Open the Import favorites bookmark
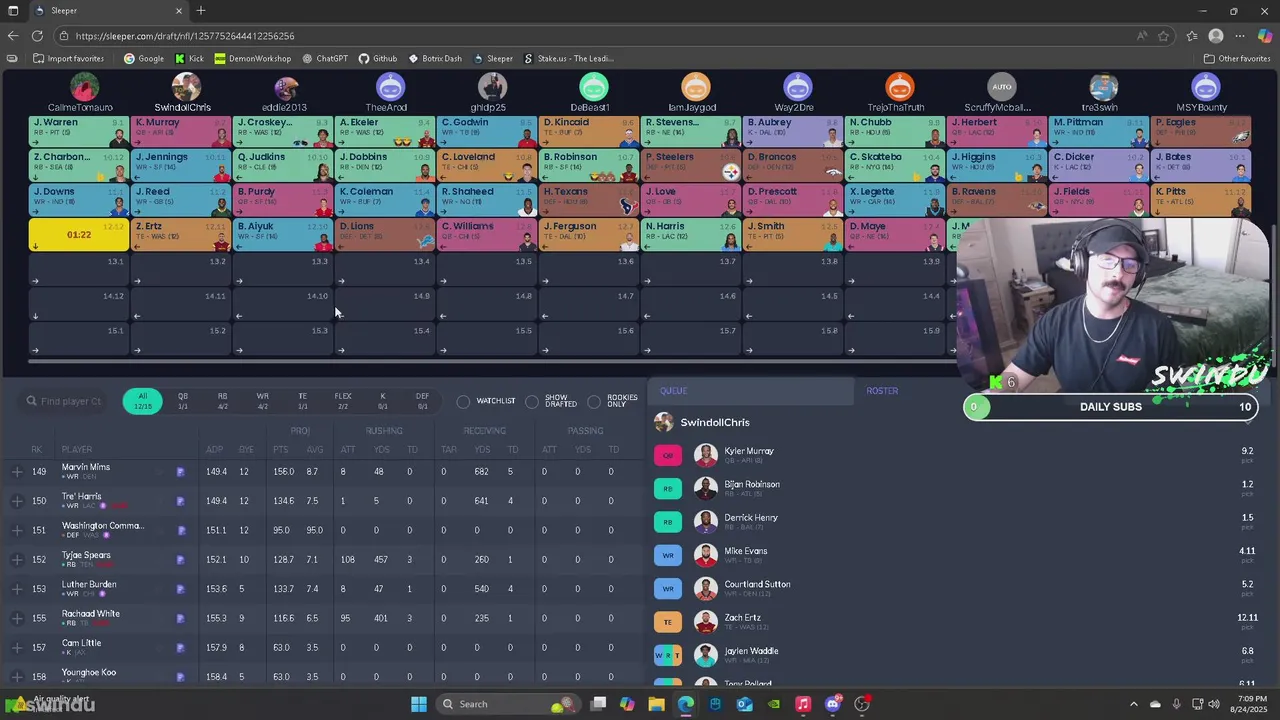 (67, 58)
